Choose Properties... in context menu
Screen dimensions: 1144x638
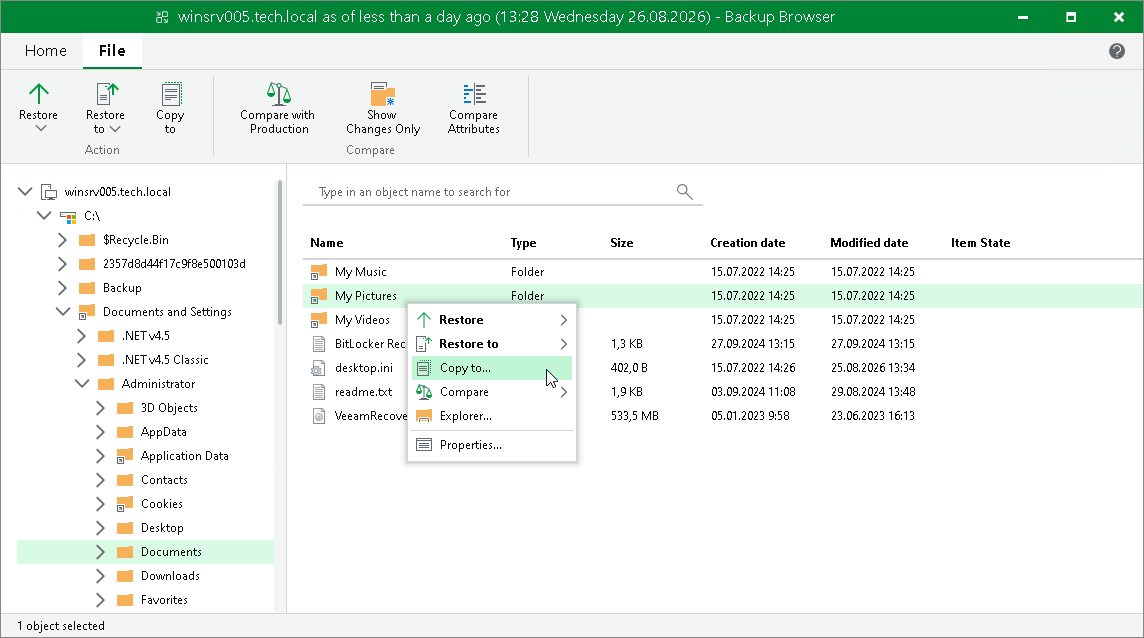(x=492, y=445)
